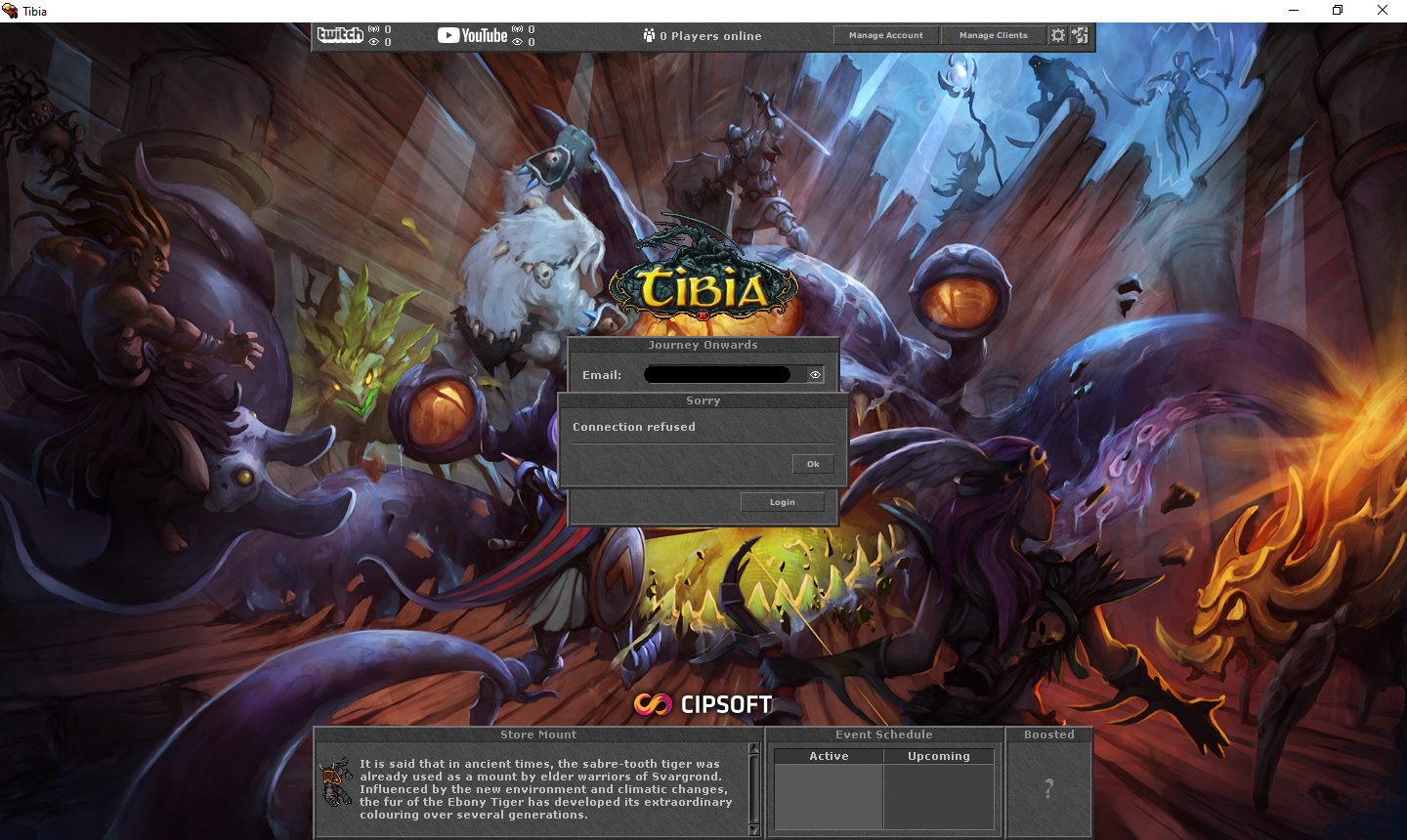Click the Store Mount panel title

tap(538, 735)
